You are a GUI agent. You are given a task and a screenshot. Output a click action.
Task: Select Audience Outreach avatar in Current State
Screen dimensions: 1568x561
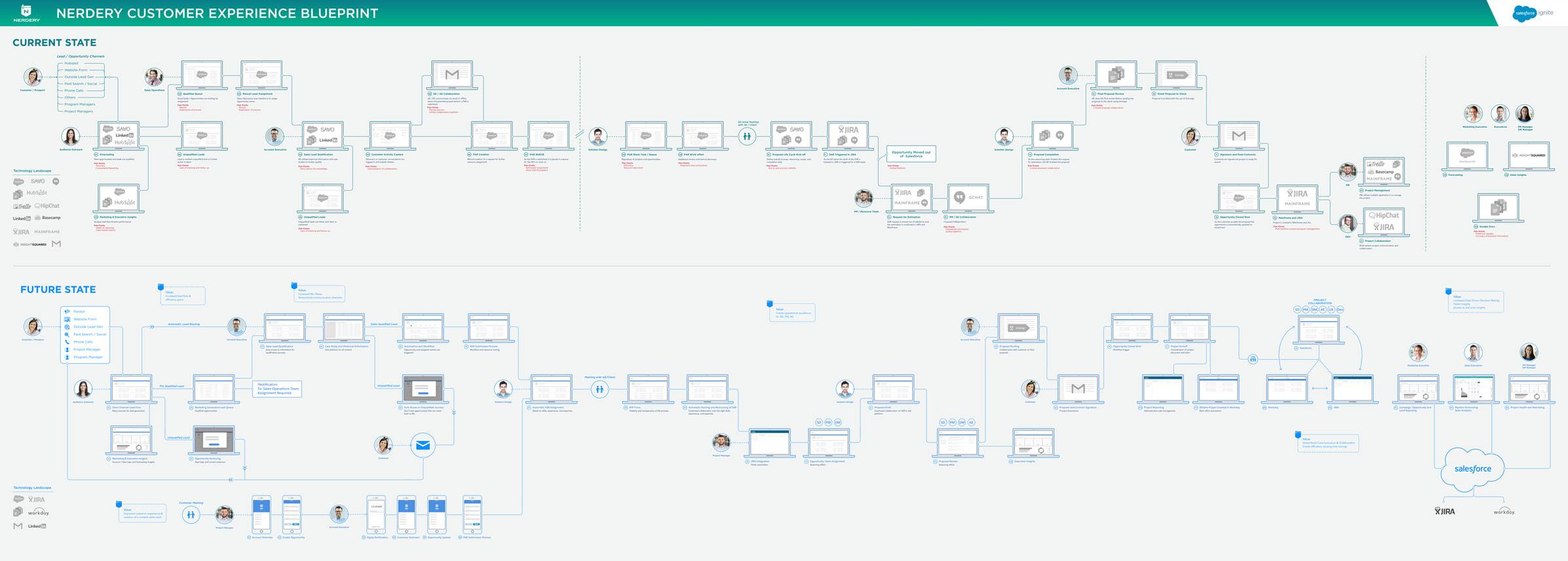click(x=71, y=136)
